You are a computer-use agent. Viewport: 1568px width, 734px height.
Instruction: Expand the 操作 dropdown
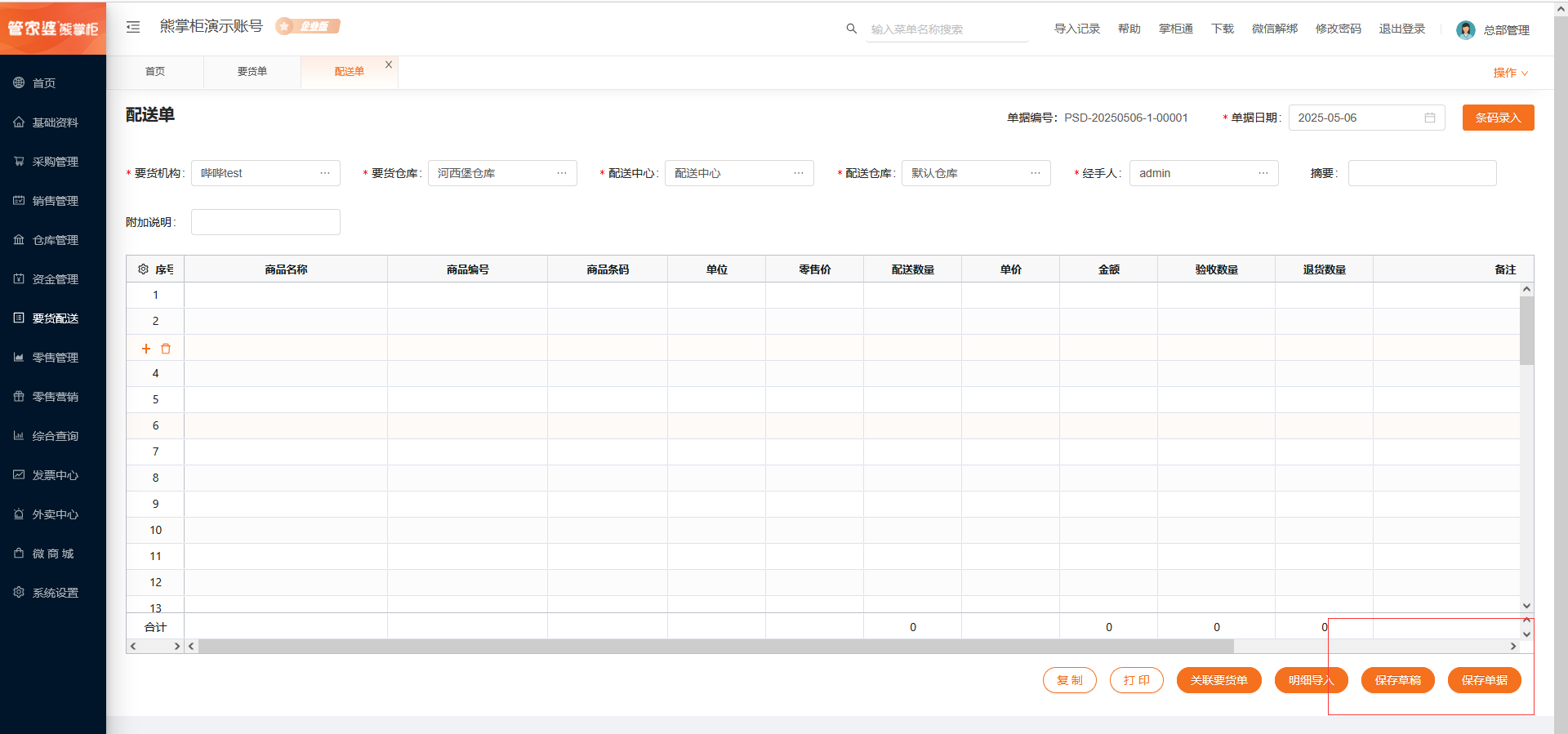coord(1510,73)
